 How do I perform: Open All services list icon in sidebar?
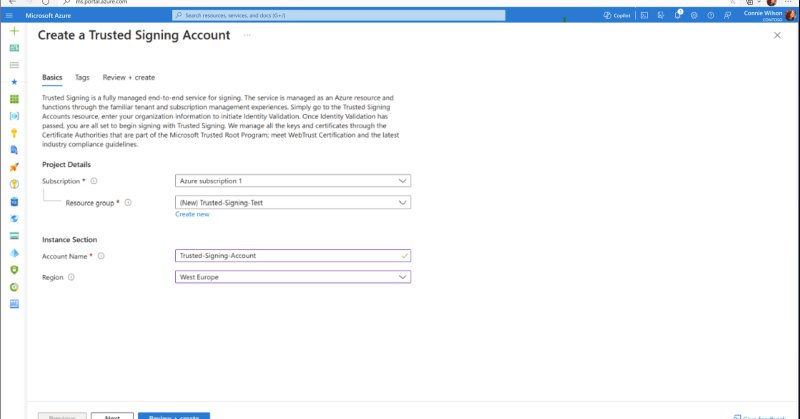pyautogui.click(x=14, y=65)
